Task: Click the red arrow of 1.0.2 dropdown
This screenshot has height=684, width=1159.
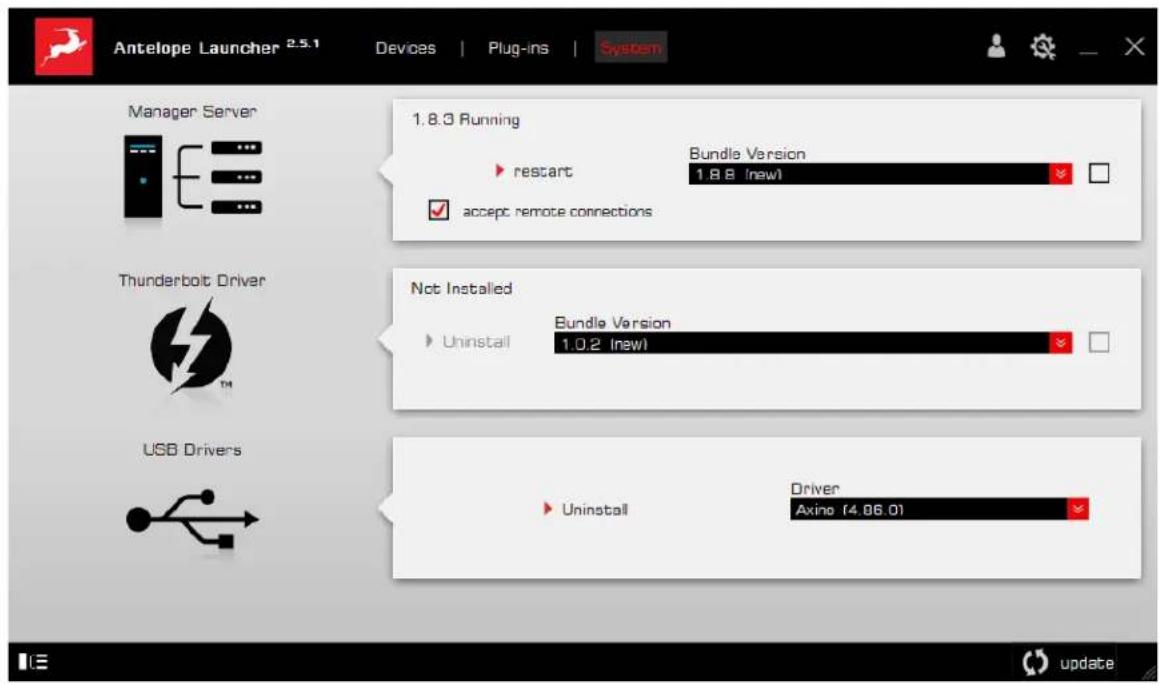Action: [1060, 343]
